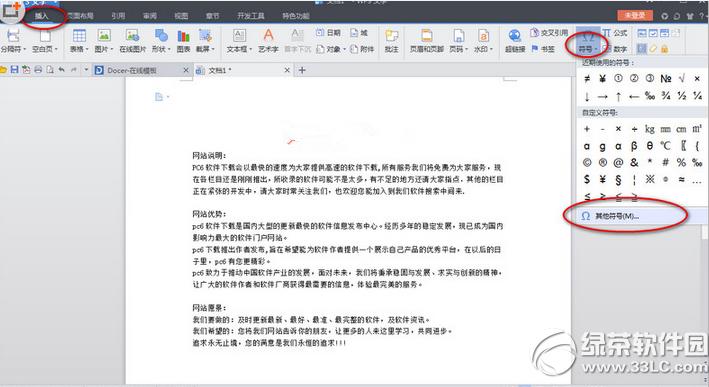The height and width of the screenshot is (387, 709).
Task: Insert the © copyright symbol
Action: pos(587,162)
